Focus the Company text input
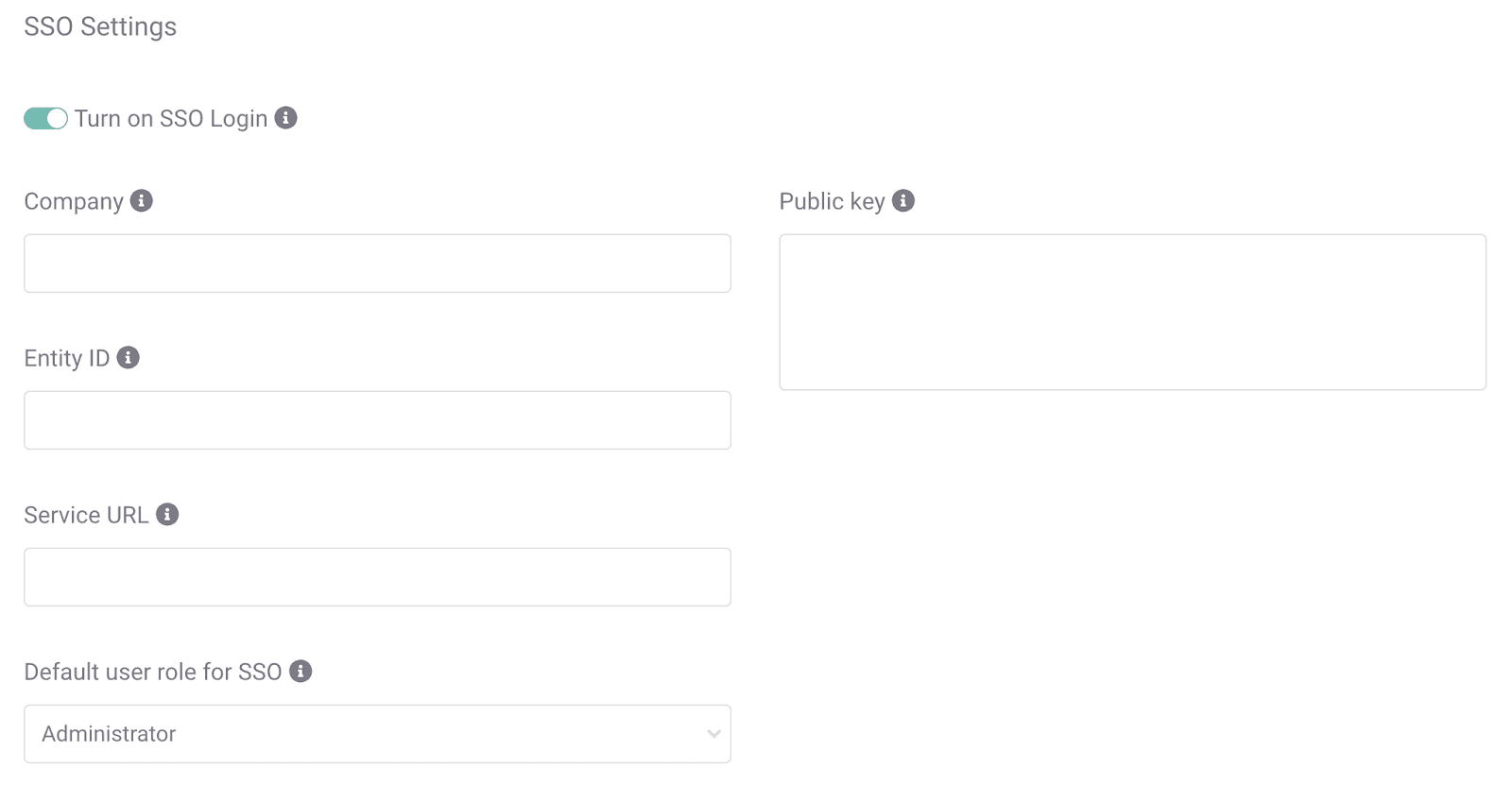Viewport: 1512px width, 802px height. pos(377,264)
